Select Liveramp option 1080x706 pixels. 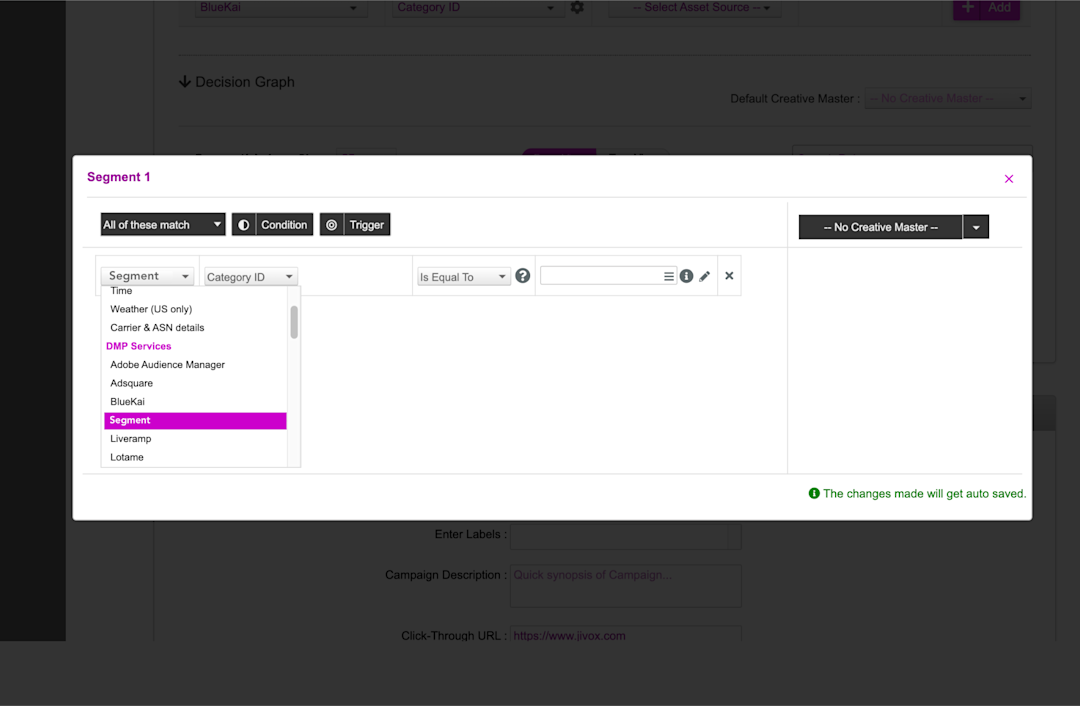click(131, 439)
